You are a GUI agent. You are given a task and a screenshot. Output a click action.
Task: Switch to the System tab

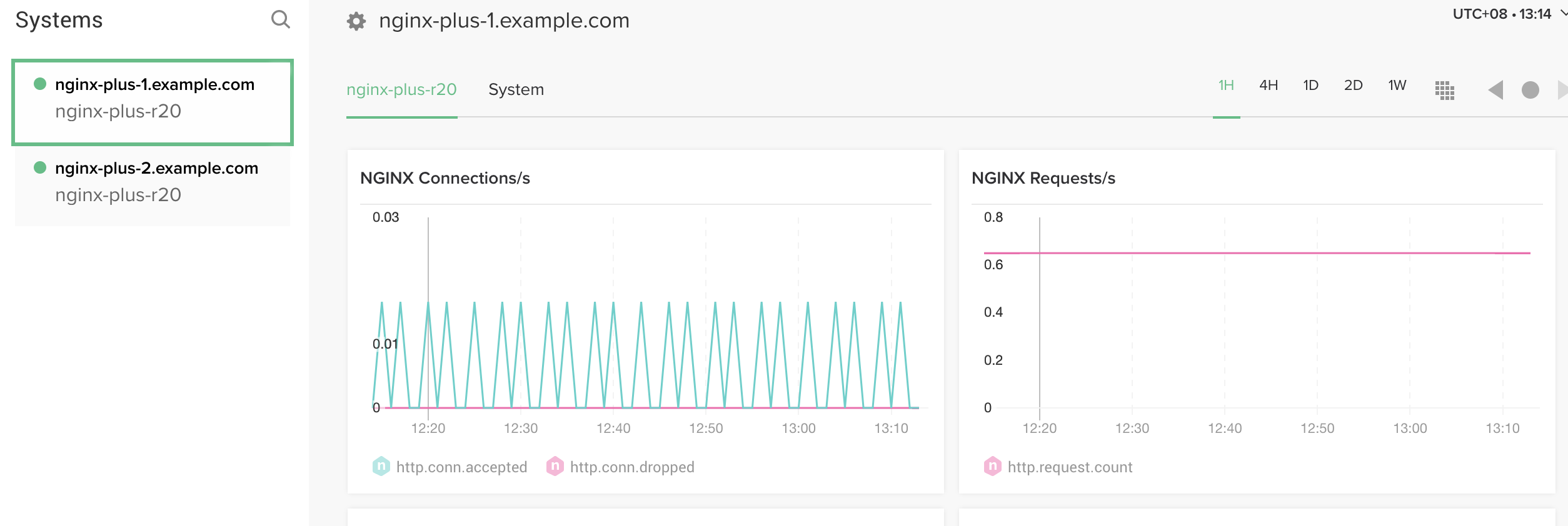516,89
